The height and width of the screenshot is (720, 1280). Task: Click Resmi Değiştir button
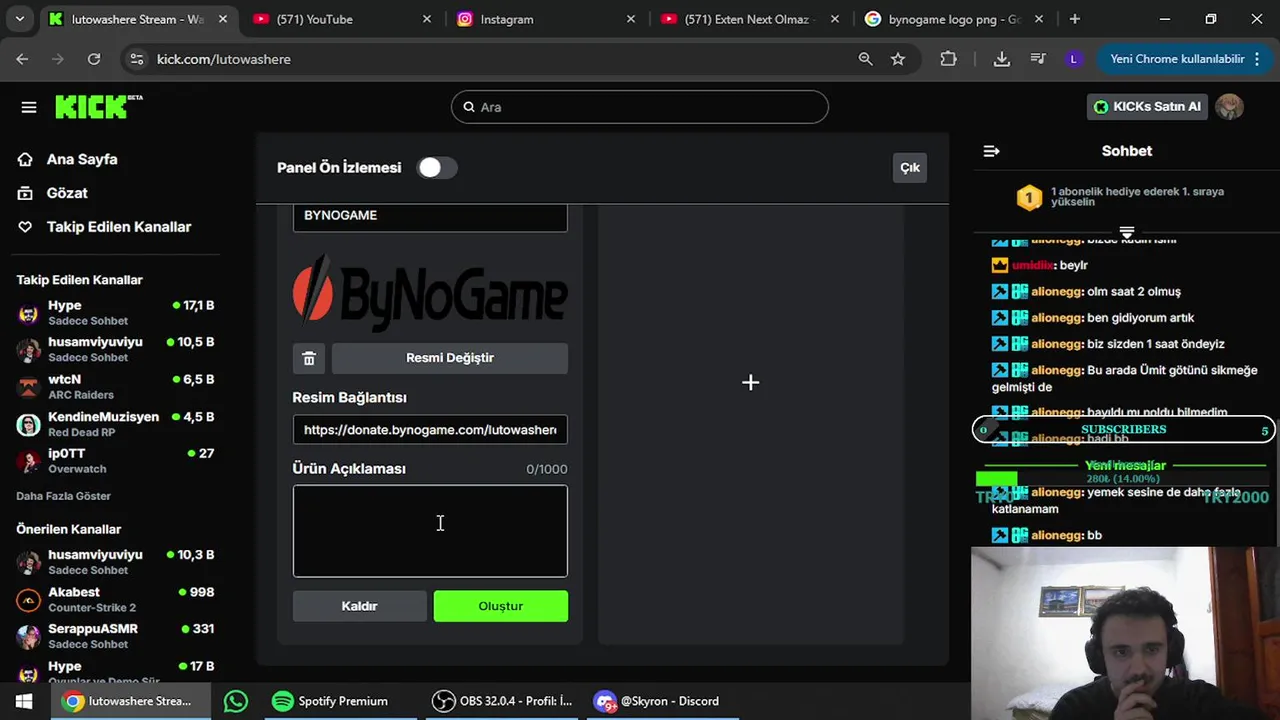[450, 358]
